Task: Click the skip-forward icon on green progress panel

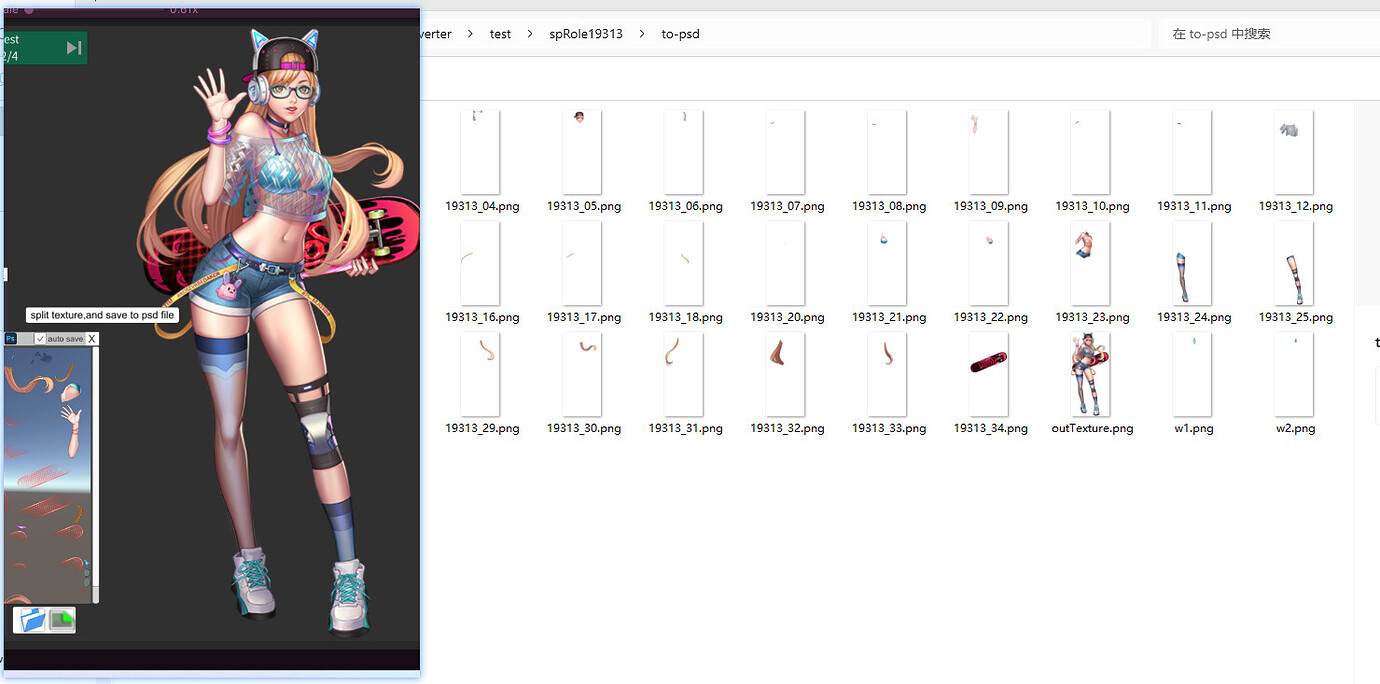Action: [73, 47]
